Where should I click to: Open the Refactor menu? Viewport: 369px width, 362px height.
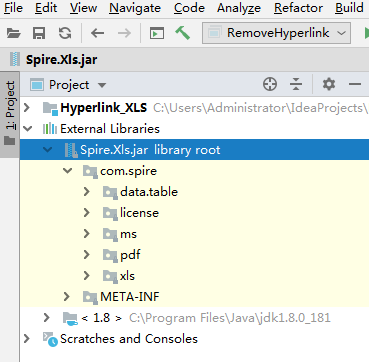point(298,8)
